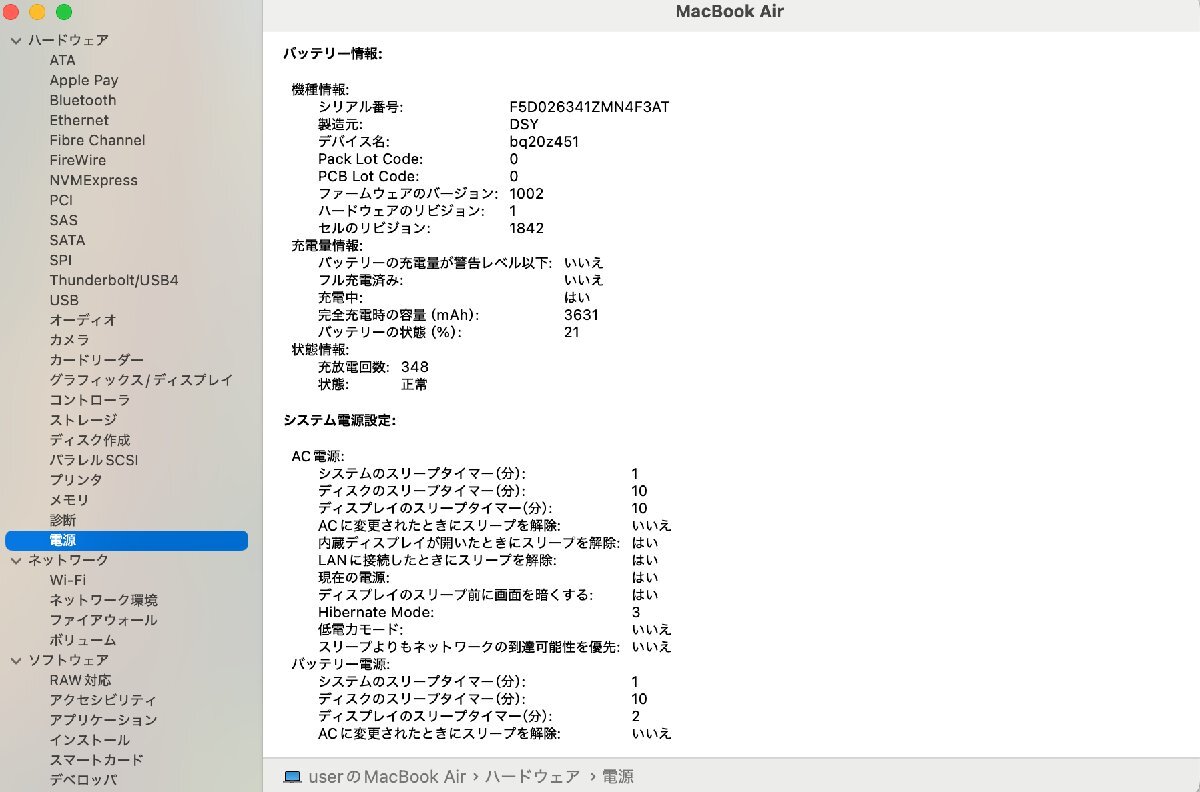Open the ファイアウォール network section
This screenshot has width=1200, height=792.
pyautogui.click(x=103, y=620)
